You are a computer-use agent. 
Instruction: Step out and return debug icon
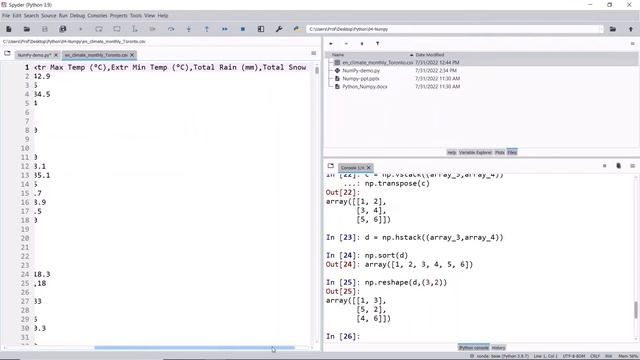pyautogui.click(x=207, y=29)
